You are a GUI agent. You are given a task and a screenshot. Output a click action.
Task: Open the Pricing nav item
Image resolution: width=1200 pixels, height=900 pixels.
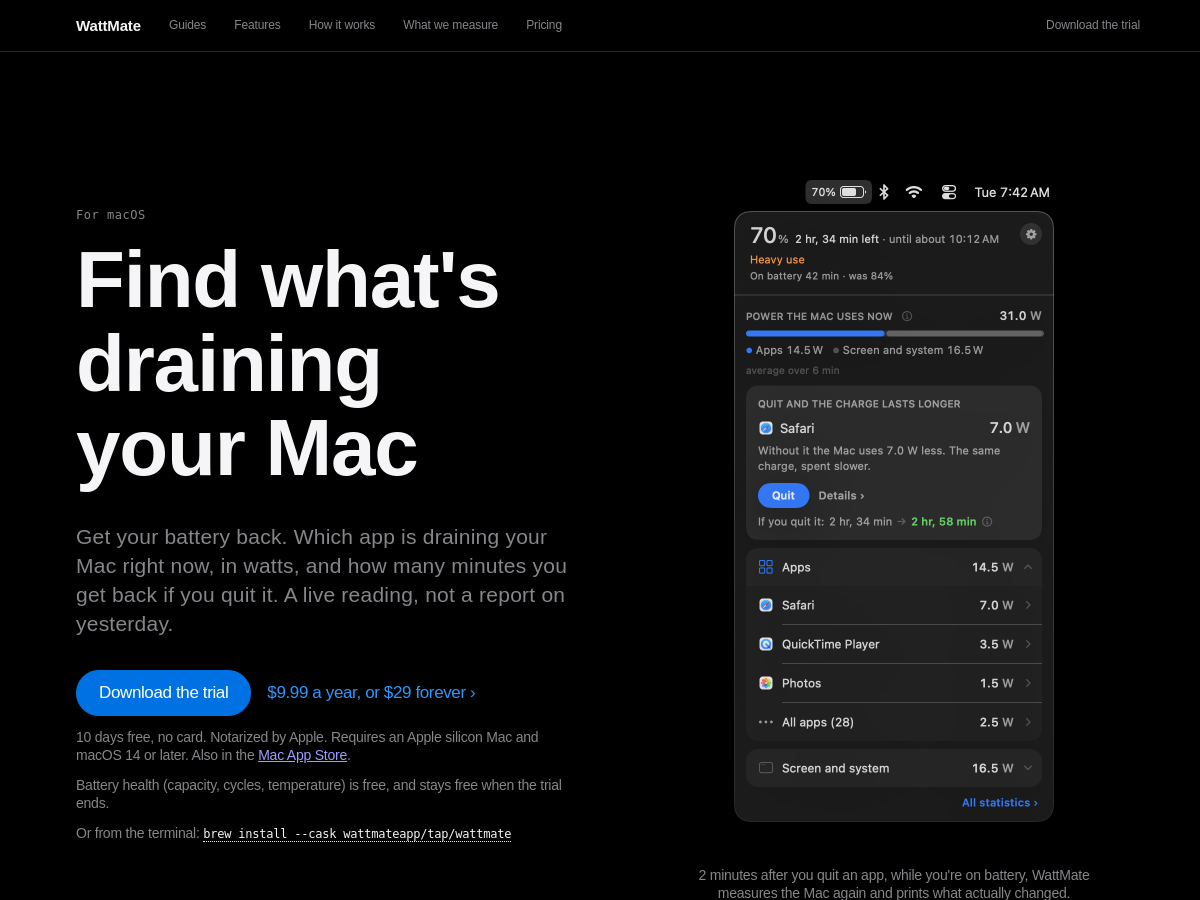coord(544,25)
